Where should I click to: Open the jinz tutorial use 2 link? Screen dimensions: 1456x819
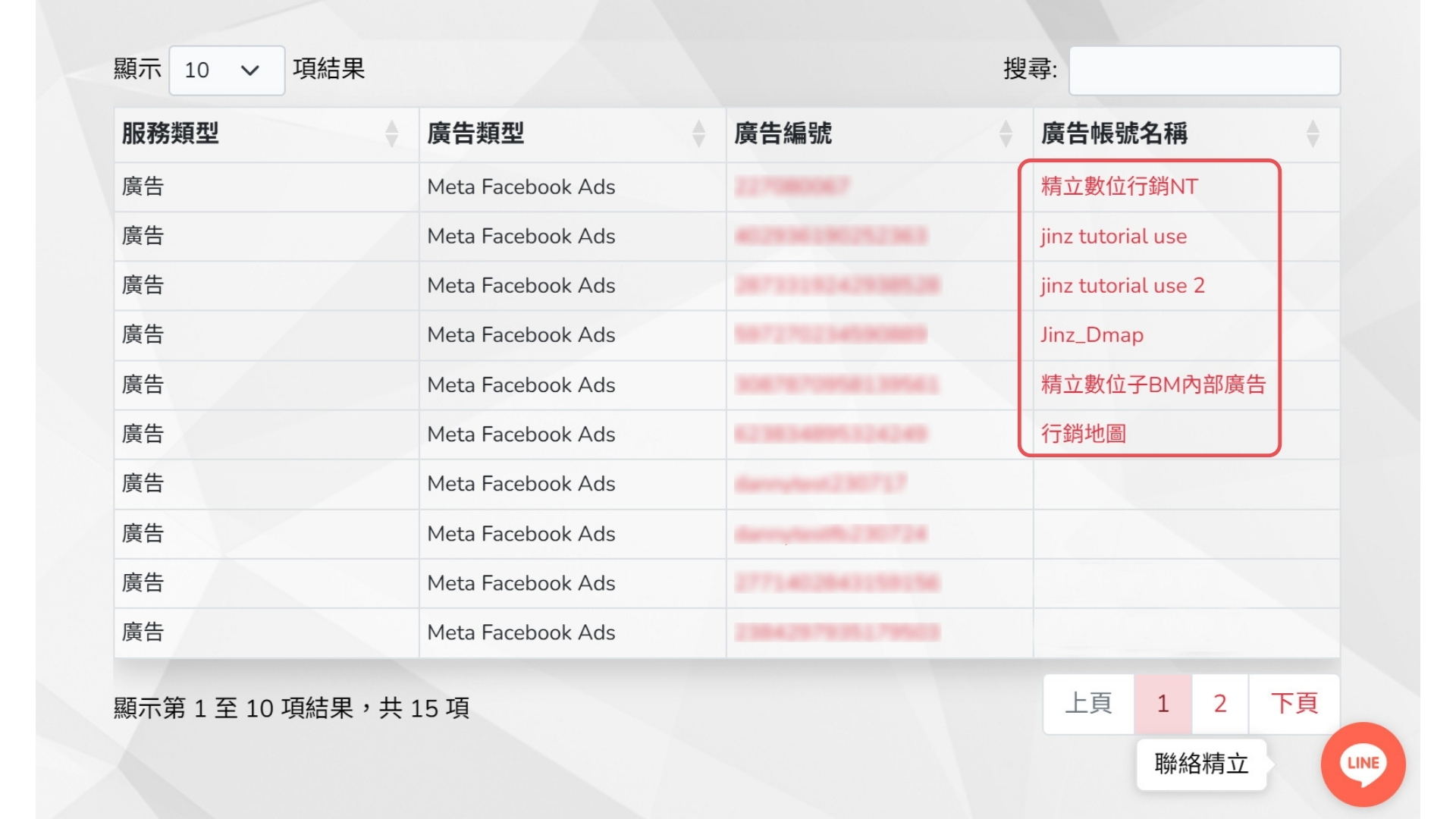[x=1122, y=286]
